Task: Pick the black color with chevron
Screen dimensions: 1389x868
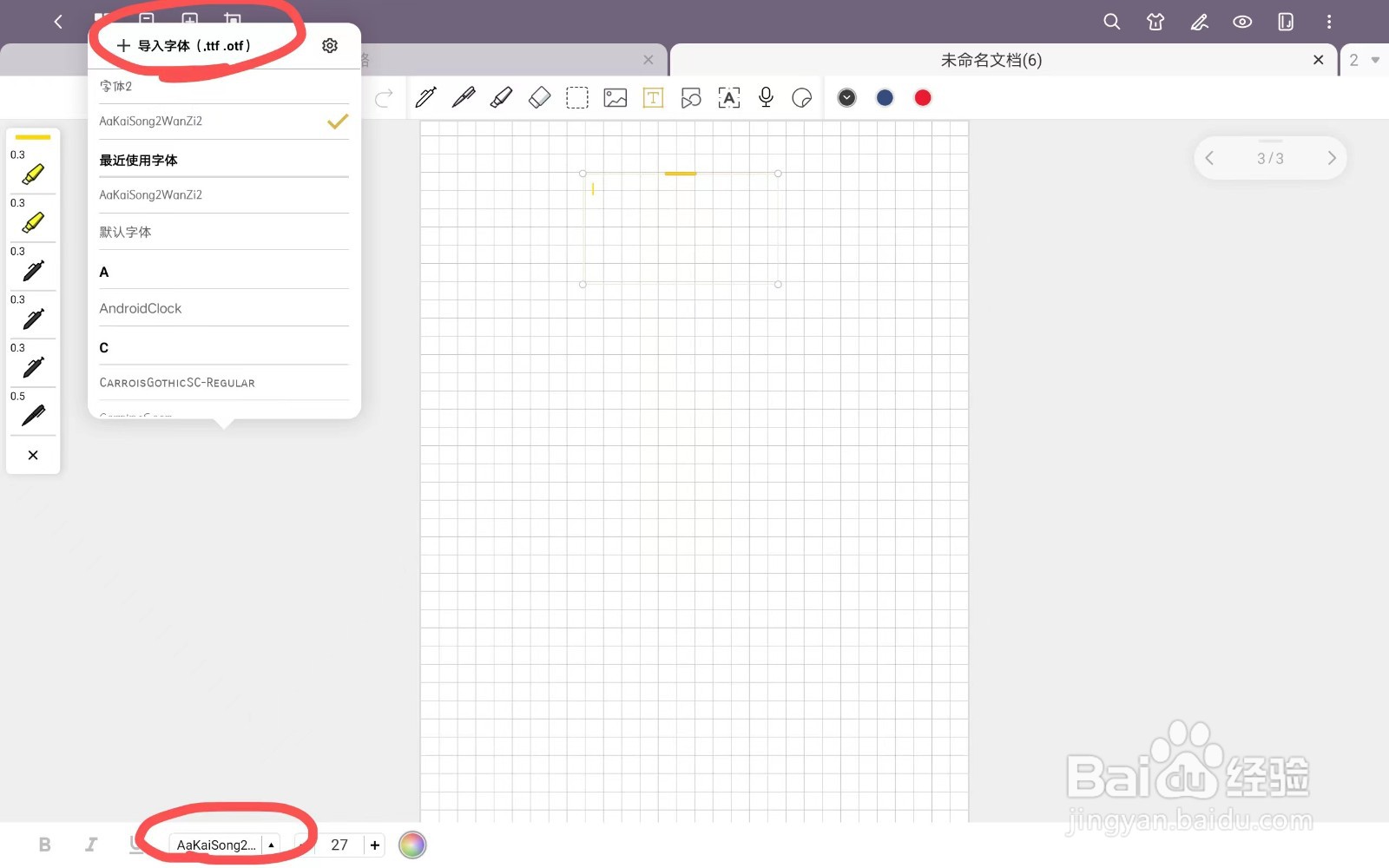Action: point(847,97)
